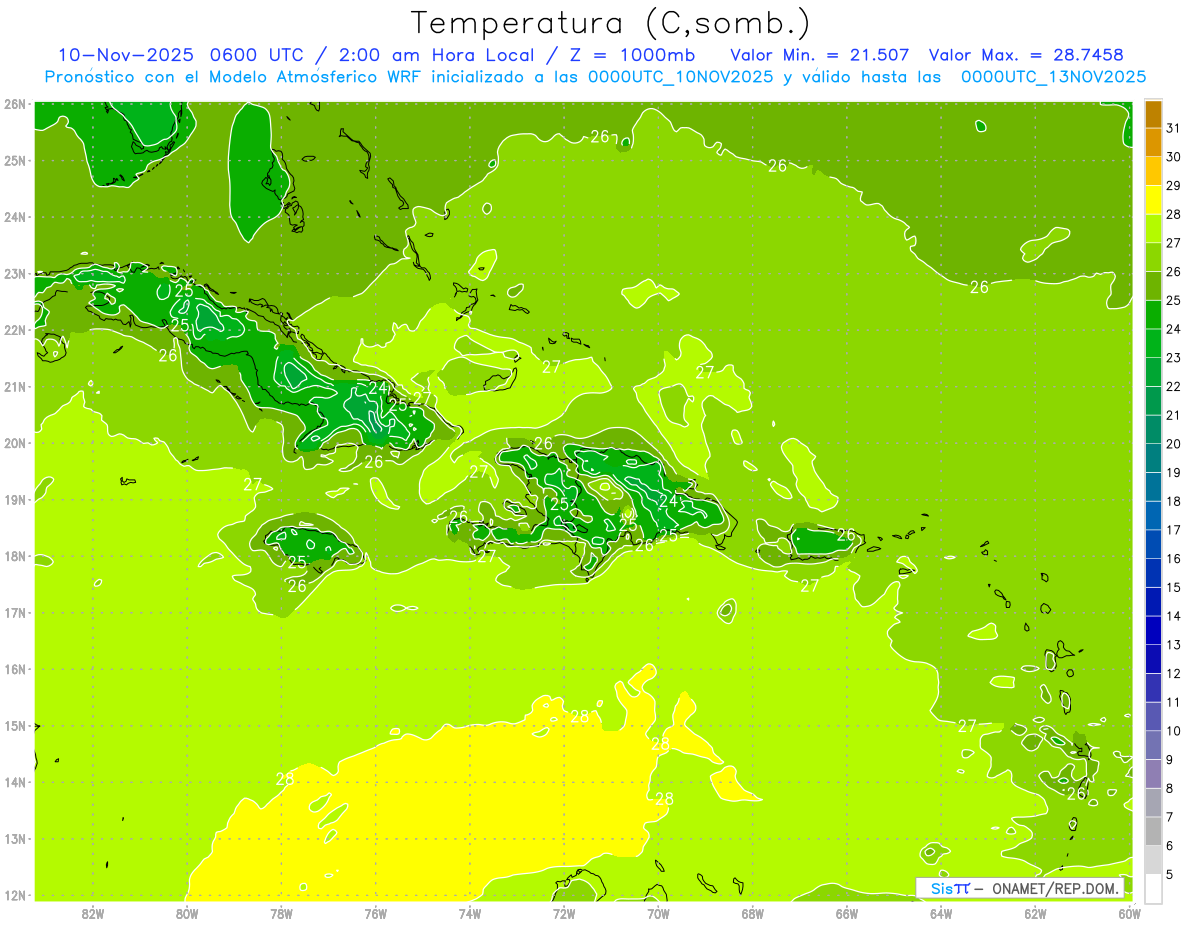Pick the brown swatch above 31 on the colorbar
This screenshot has width=1200, height=927.
pos(1153,115)
